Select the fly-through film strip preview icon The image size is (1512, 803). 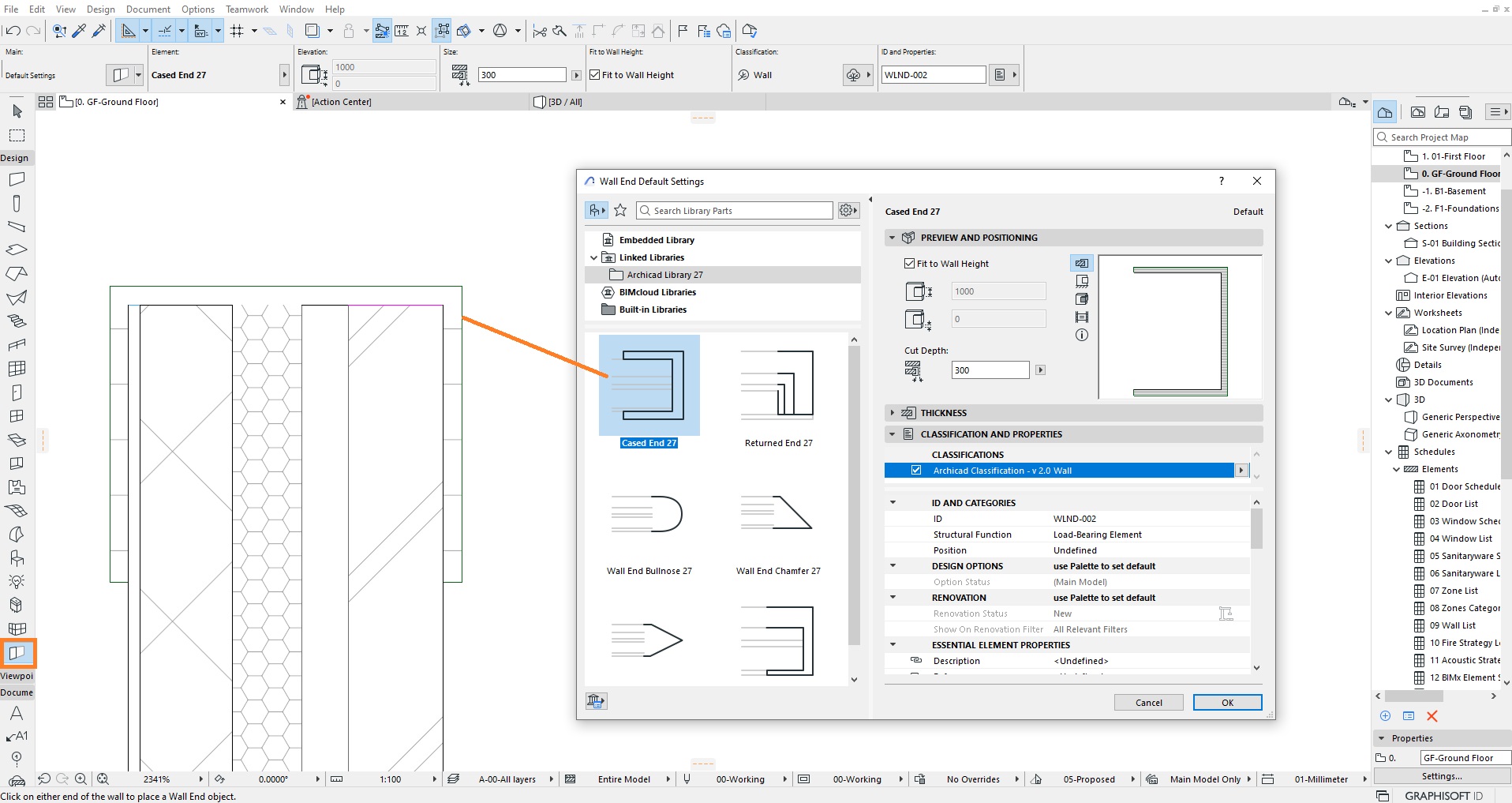tap(1082, 317)
